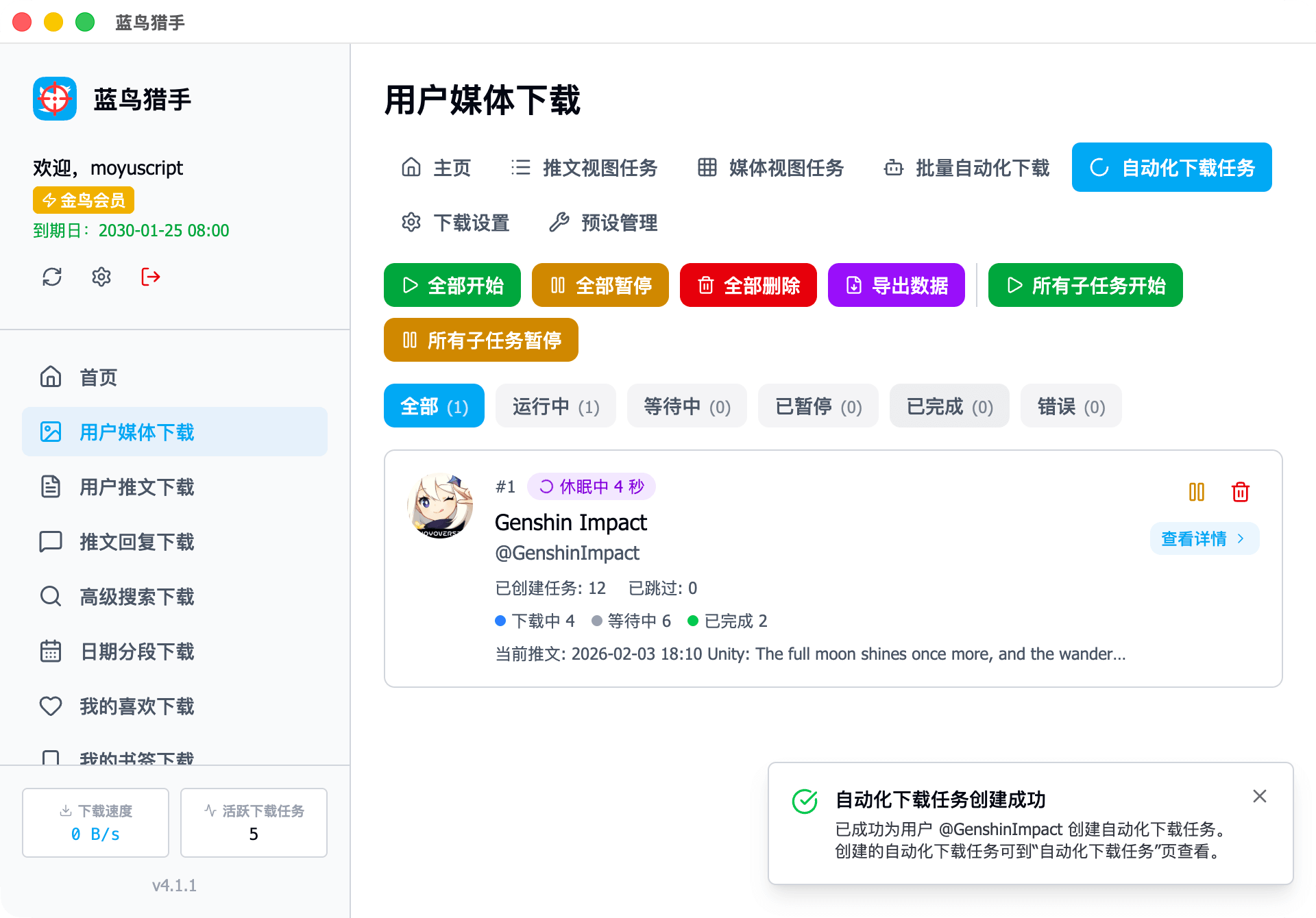
Task: Filter tasks by 错误 status
Action: 1071,406
